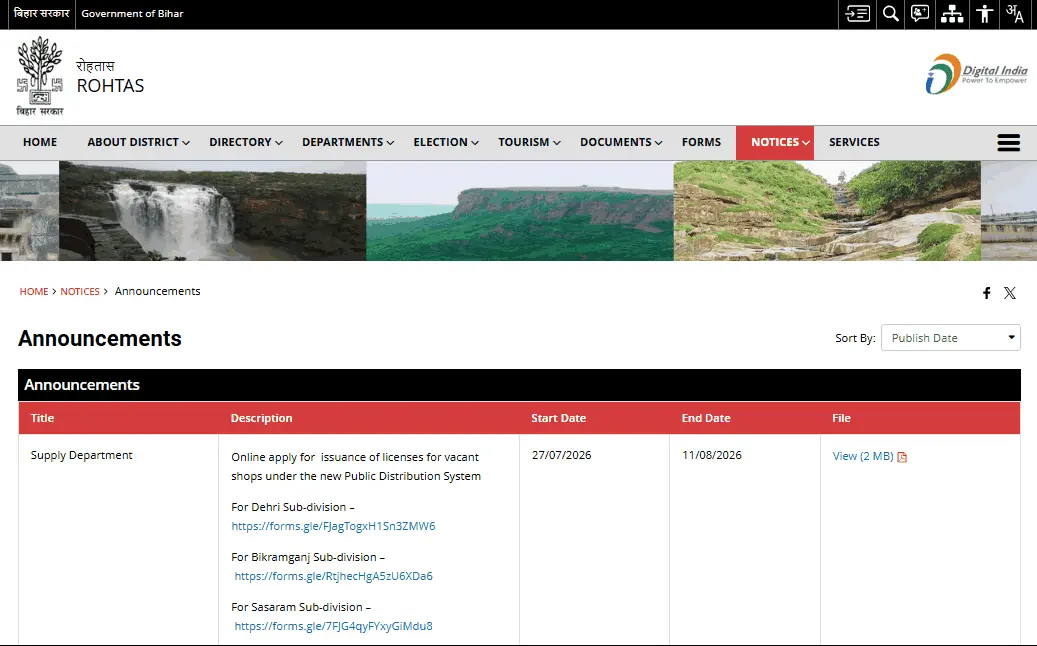Open the Dehri Sub-division form link
Image resolution: width=1037 pixels, height=646 pixels.
click(x=333, y=526)
